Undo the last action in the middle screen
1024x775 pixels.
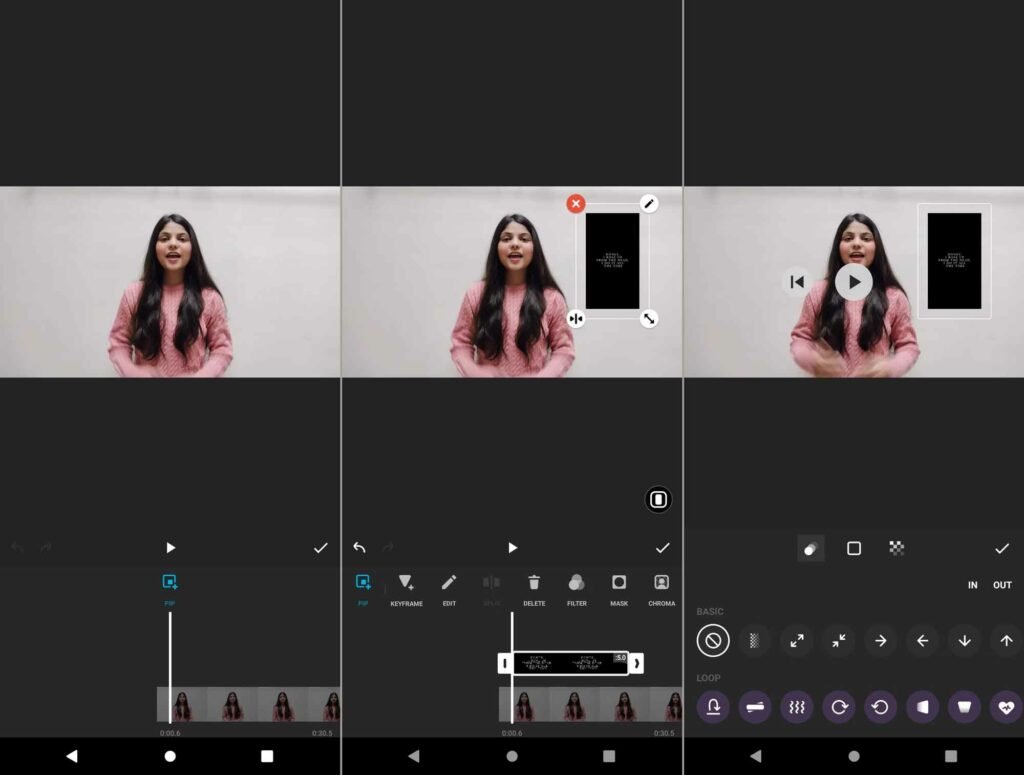coord(359,547)
